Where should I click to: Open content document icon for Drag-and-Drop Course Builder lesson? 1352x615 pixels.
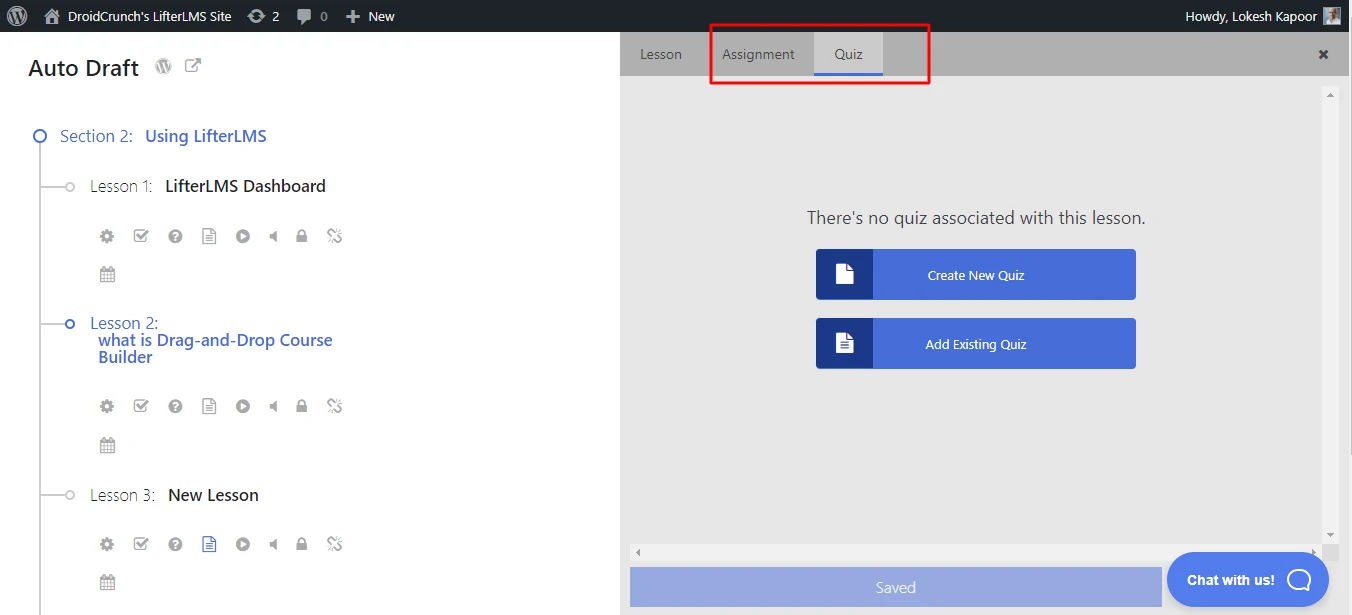pos(209,407)
